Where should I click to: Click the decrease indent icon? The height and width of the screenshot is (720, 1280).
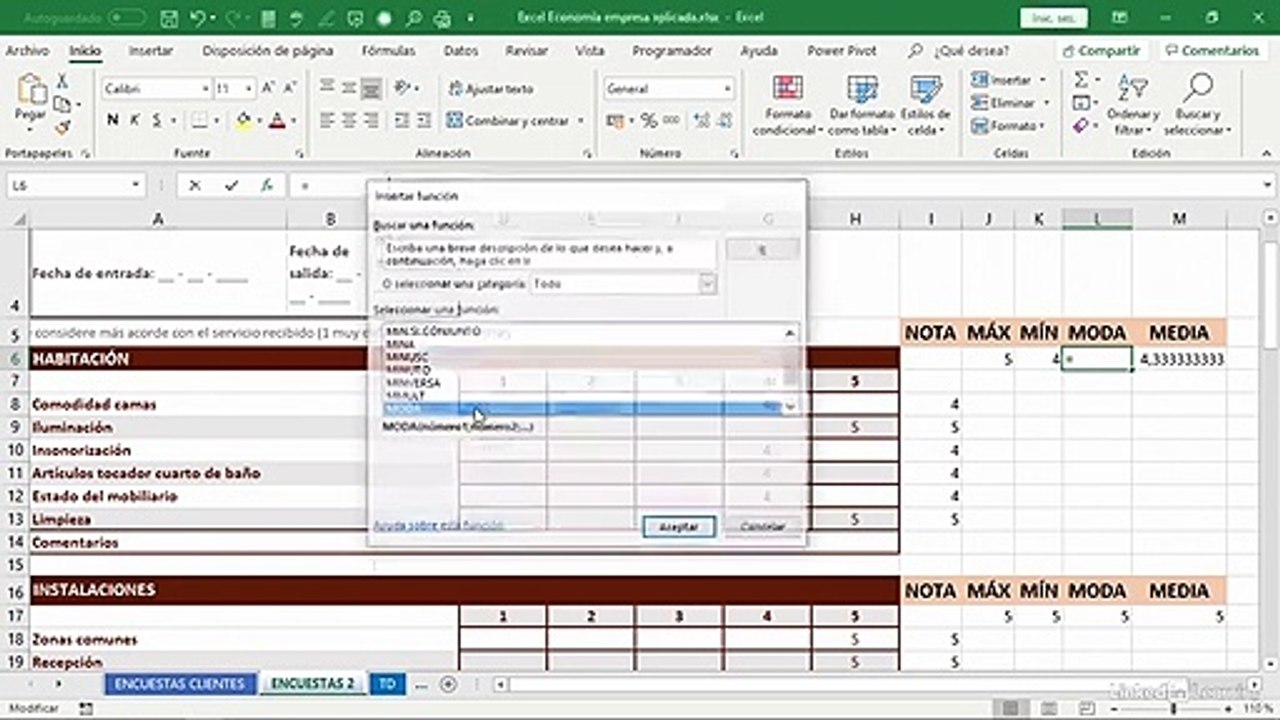[x=401, y=120]
